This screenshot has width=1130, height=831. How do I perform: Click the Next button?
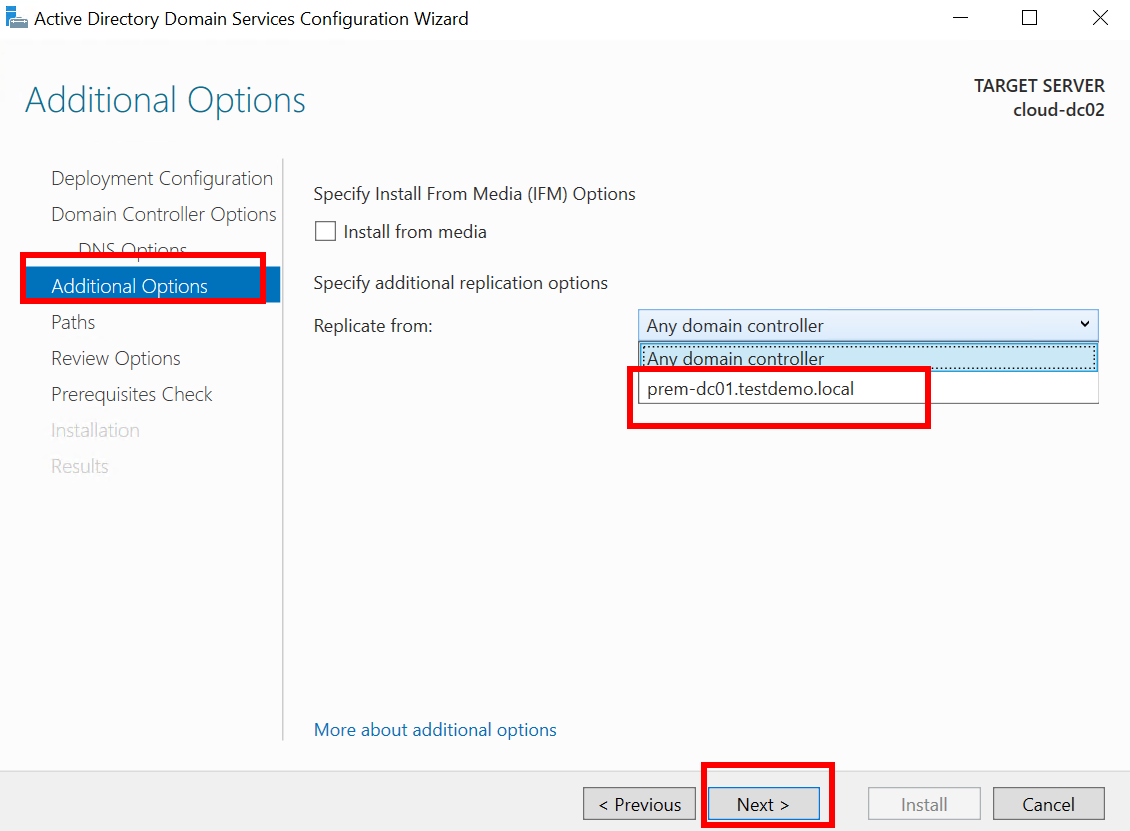(x=763, y=804)
